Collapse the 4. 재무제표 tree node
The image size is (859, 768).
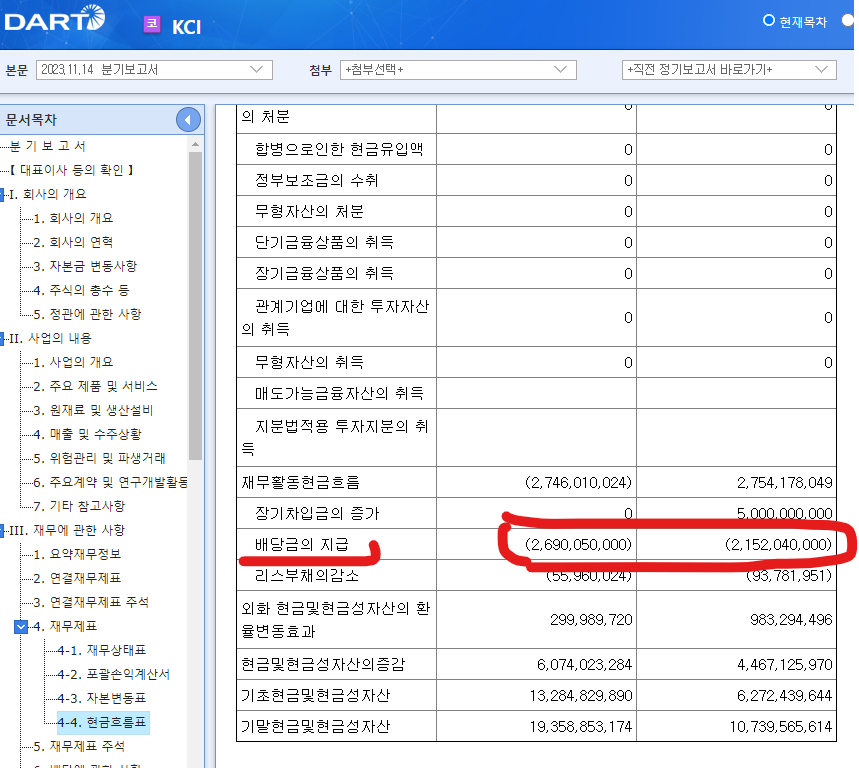click(x=21, y=626)
